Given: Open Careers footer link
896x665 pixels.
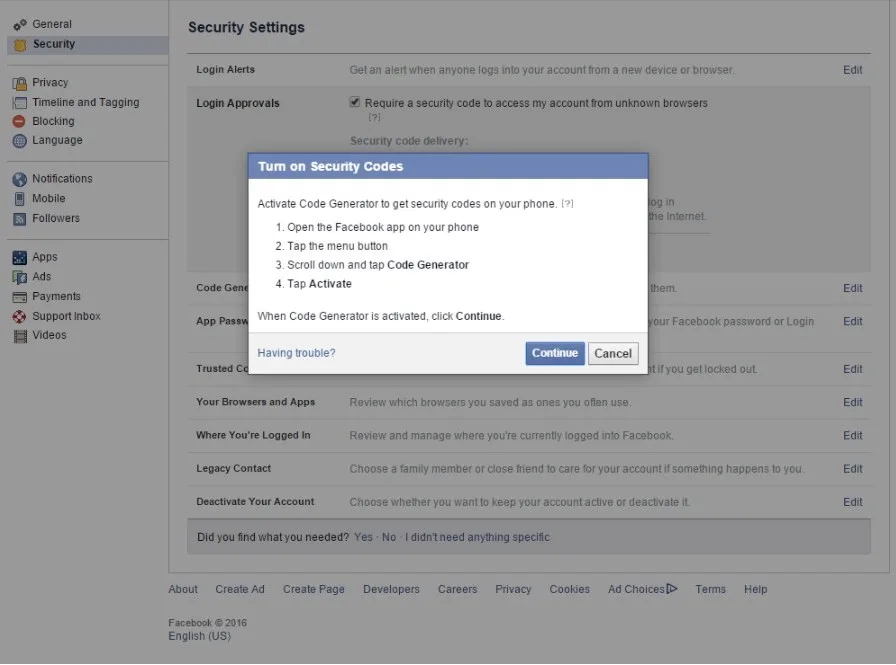Looking at the screenshot, I should (x=458, y=589).
